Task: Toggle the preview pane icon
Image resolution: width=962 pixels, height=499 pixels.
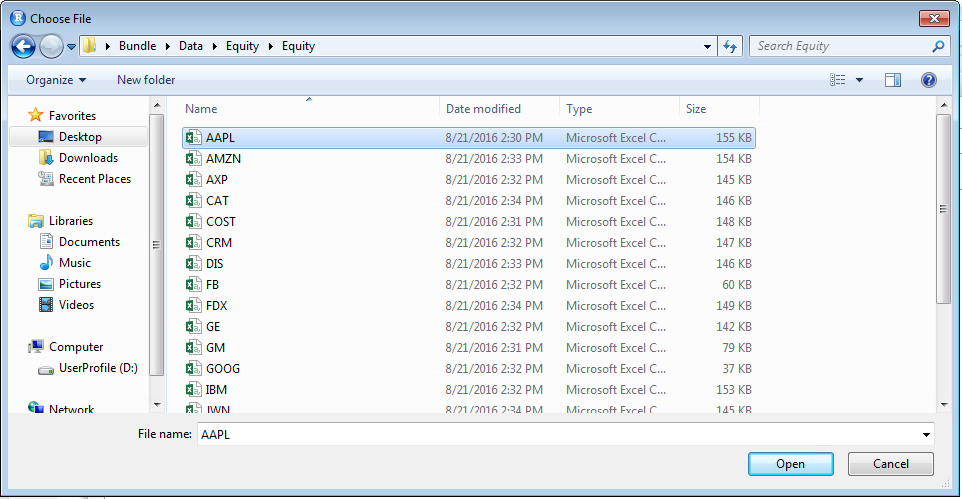Action: pos(893,80)
